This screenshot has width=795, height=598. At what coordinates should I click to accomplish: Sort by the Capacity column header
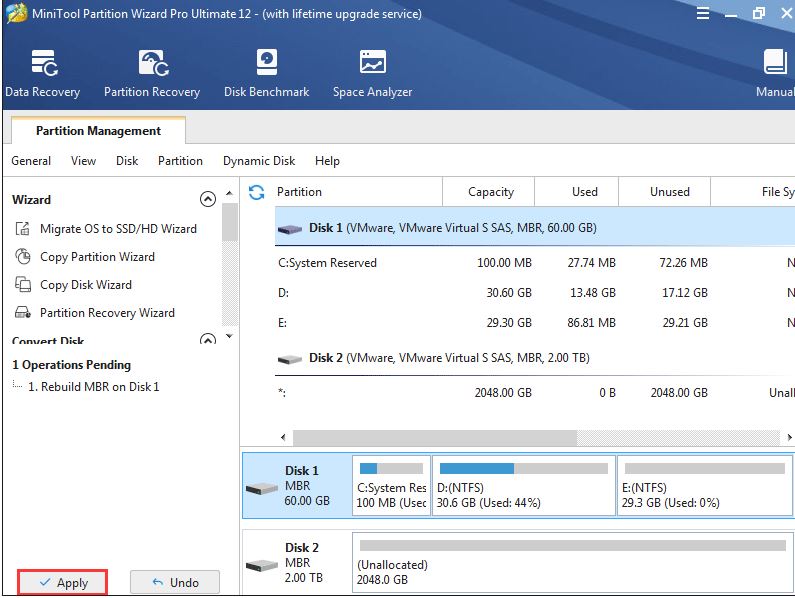point(489,192)
